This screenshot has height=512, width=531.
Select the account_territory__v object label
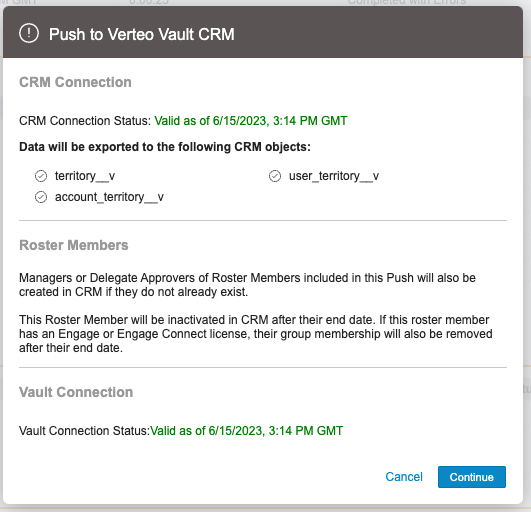click(109, 197)
